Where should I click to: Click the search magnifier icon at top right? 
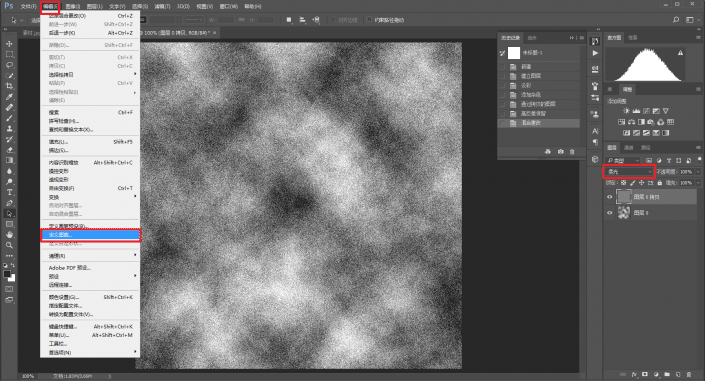676,20
